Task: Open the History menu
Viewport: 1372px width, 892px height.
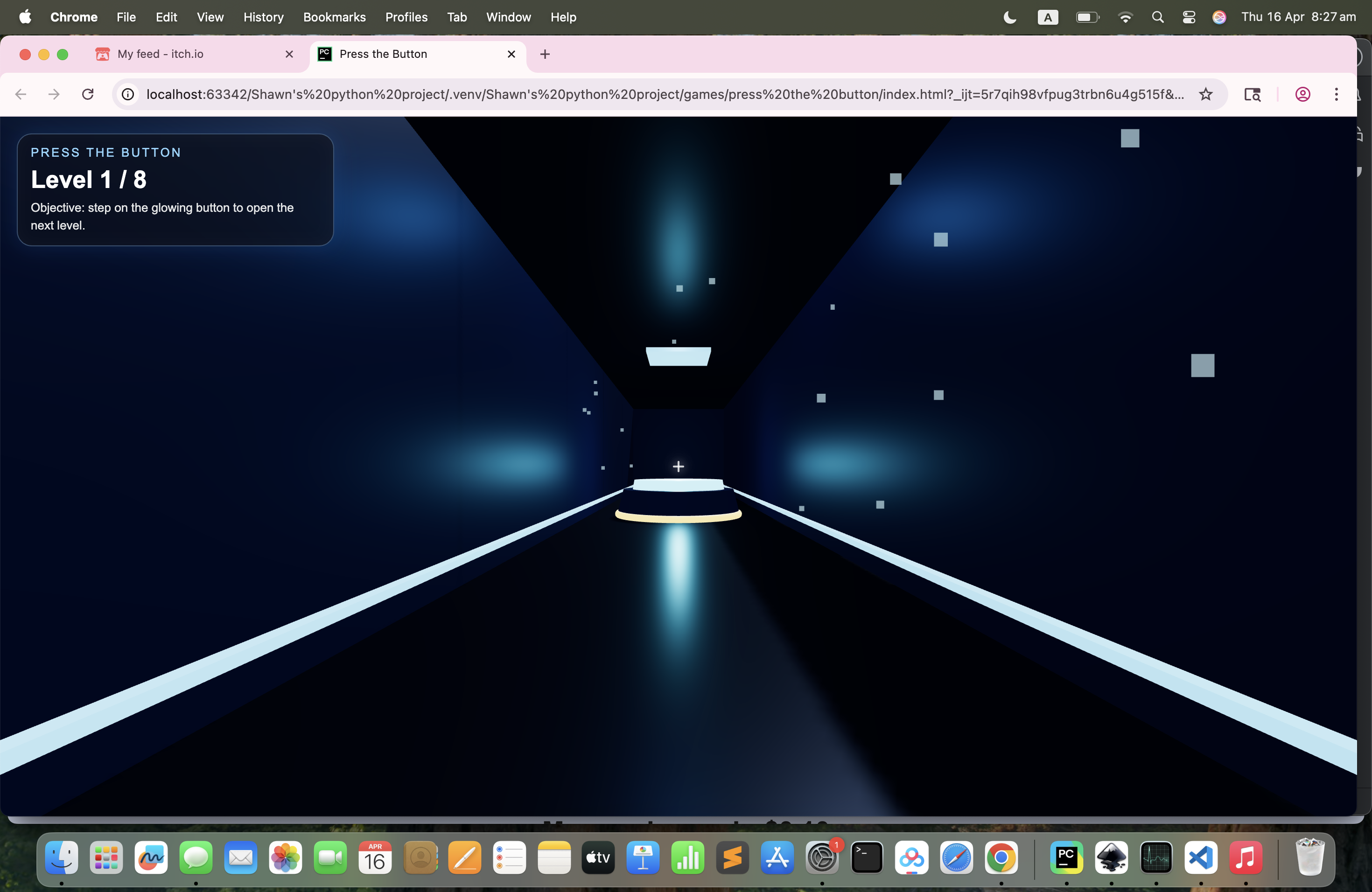Action: coord(264,17)
